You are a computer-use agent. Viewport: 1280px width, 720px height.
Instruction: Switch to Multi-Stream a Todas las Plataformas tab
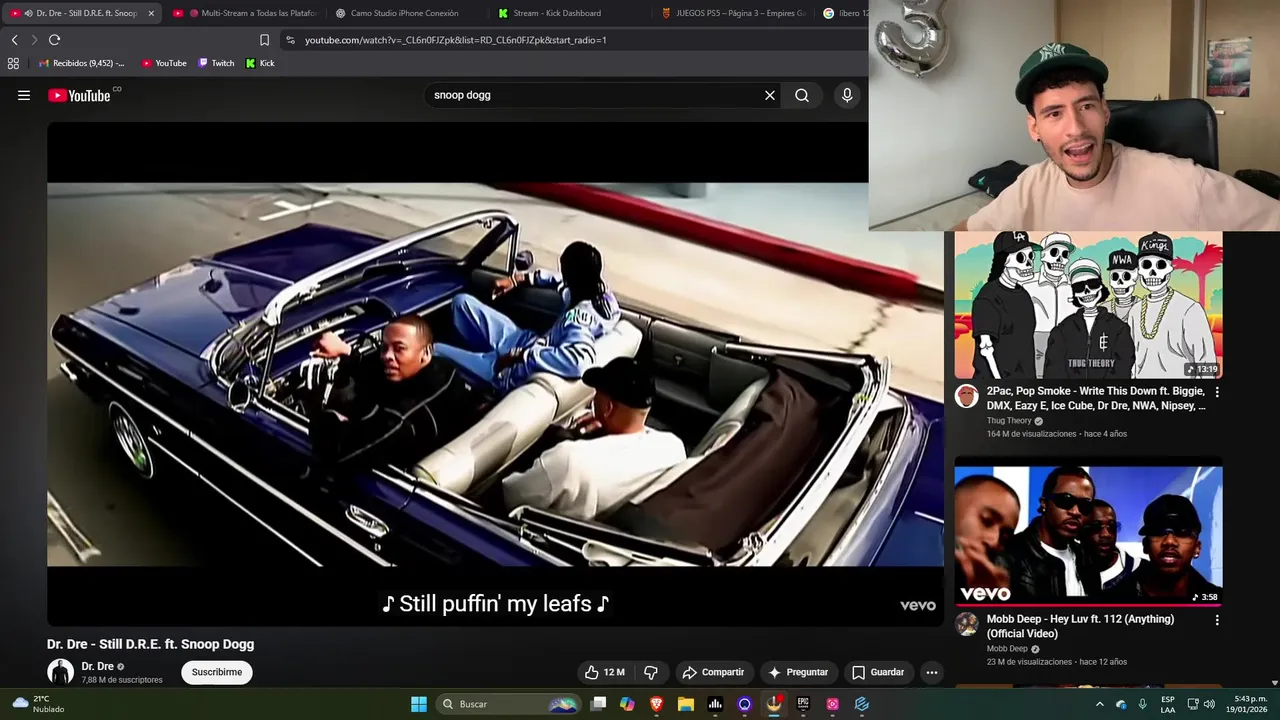coord(244,13)
